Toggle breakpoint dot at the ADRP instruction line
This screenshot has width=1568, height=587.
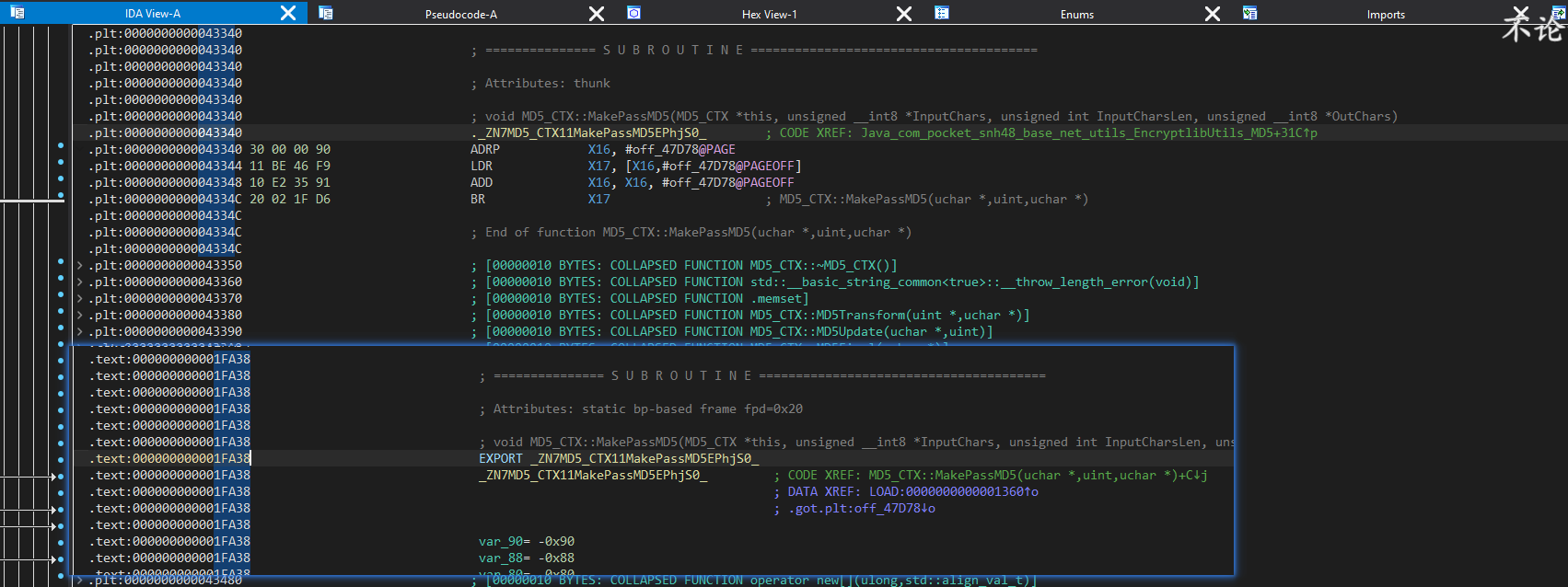(x=61, y=146)
